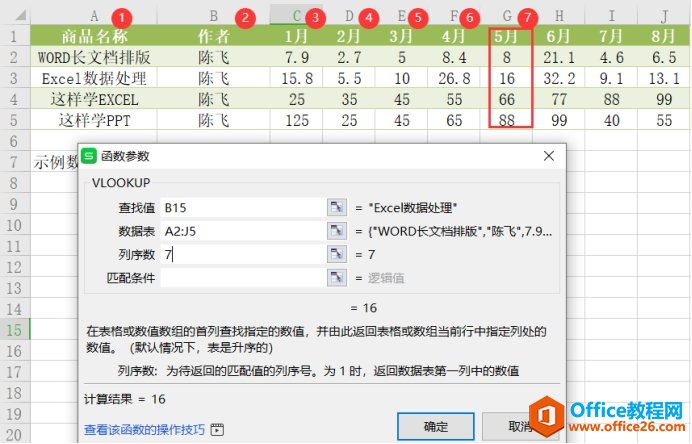Select column A header

pos(94,16)
